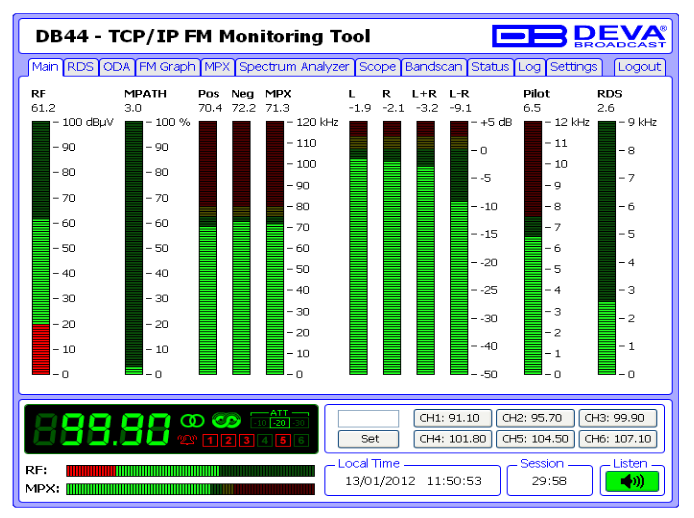
Task: Select the -10 attenuator indicator
Action: point(260,422)
